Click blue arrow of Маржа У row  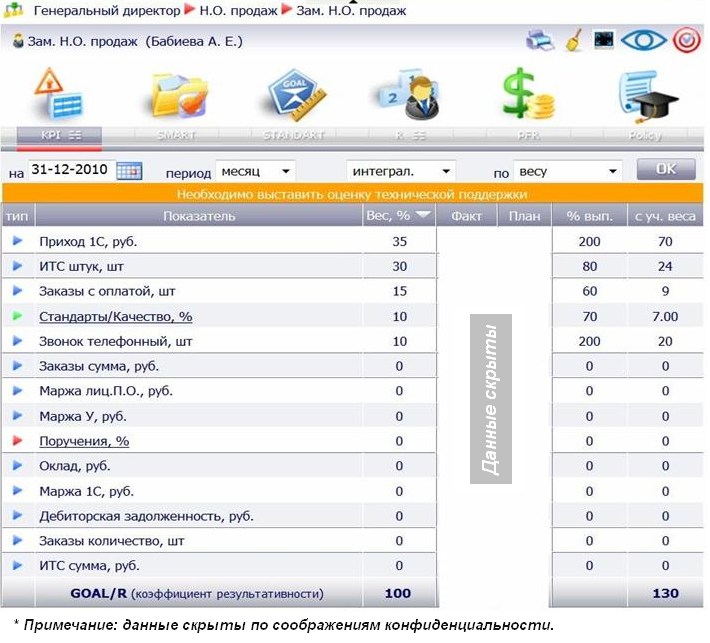17,415
